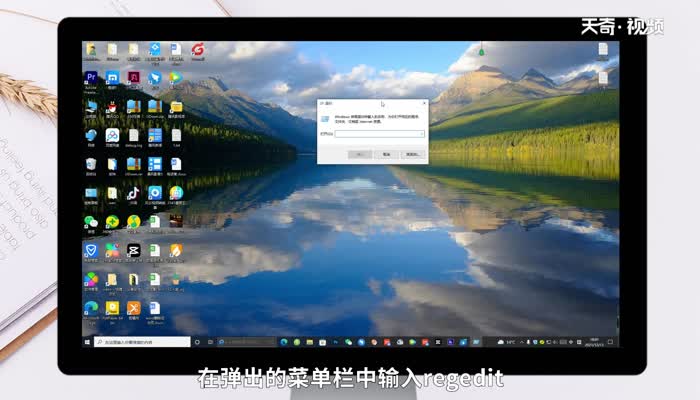Viewport: 700px width, 400px height.
Task: Click the Run dialog Open input field
Action: (x=379, y=134)
